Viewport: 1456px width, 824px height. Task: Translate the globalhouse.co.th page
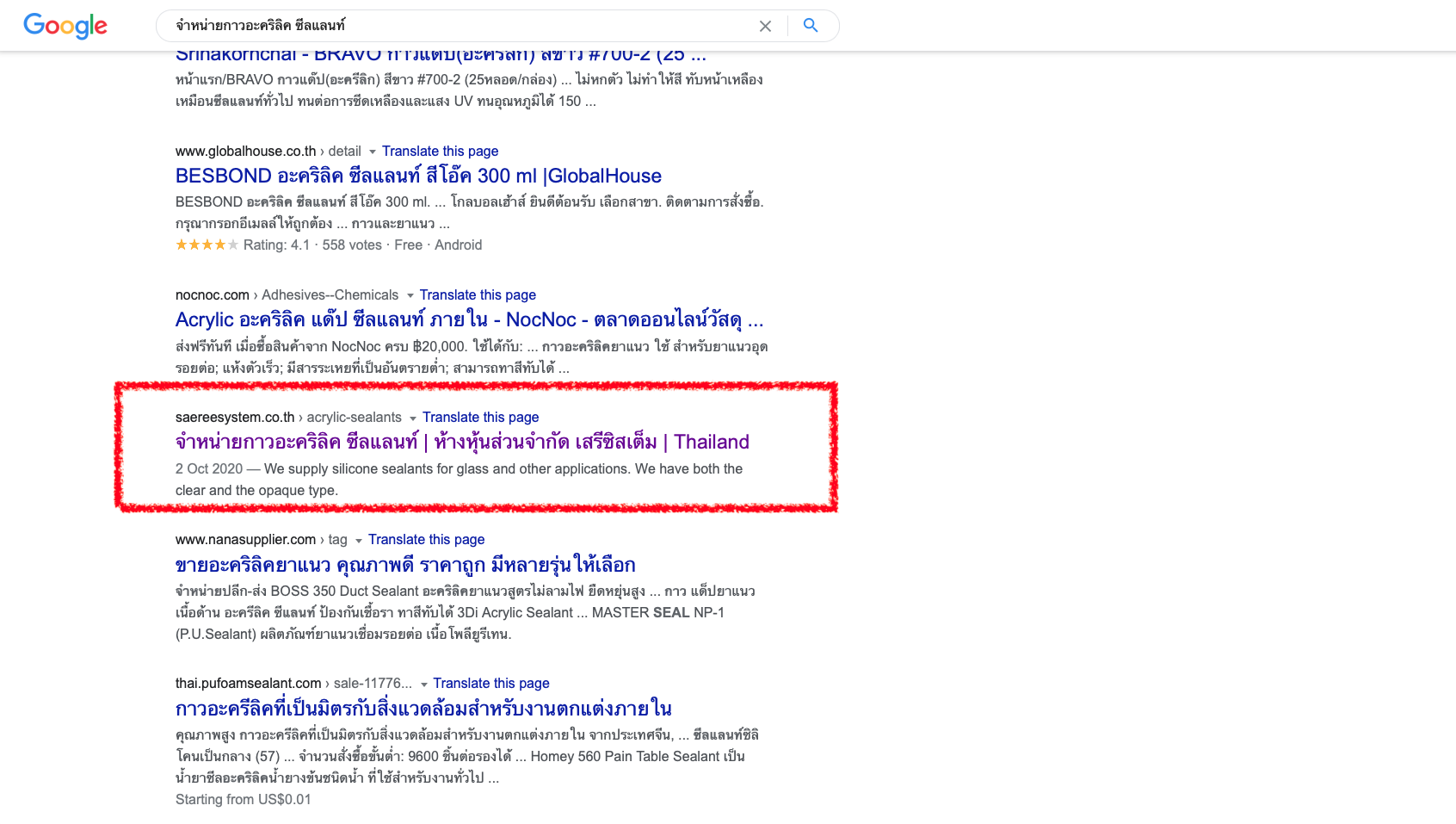coord(440,152)
